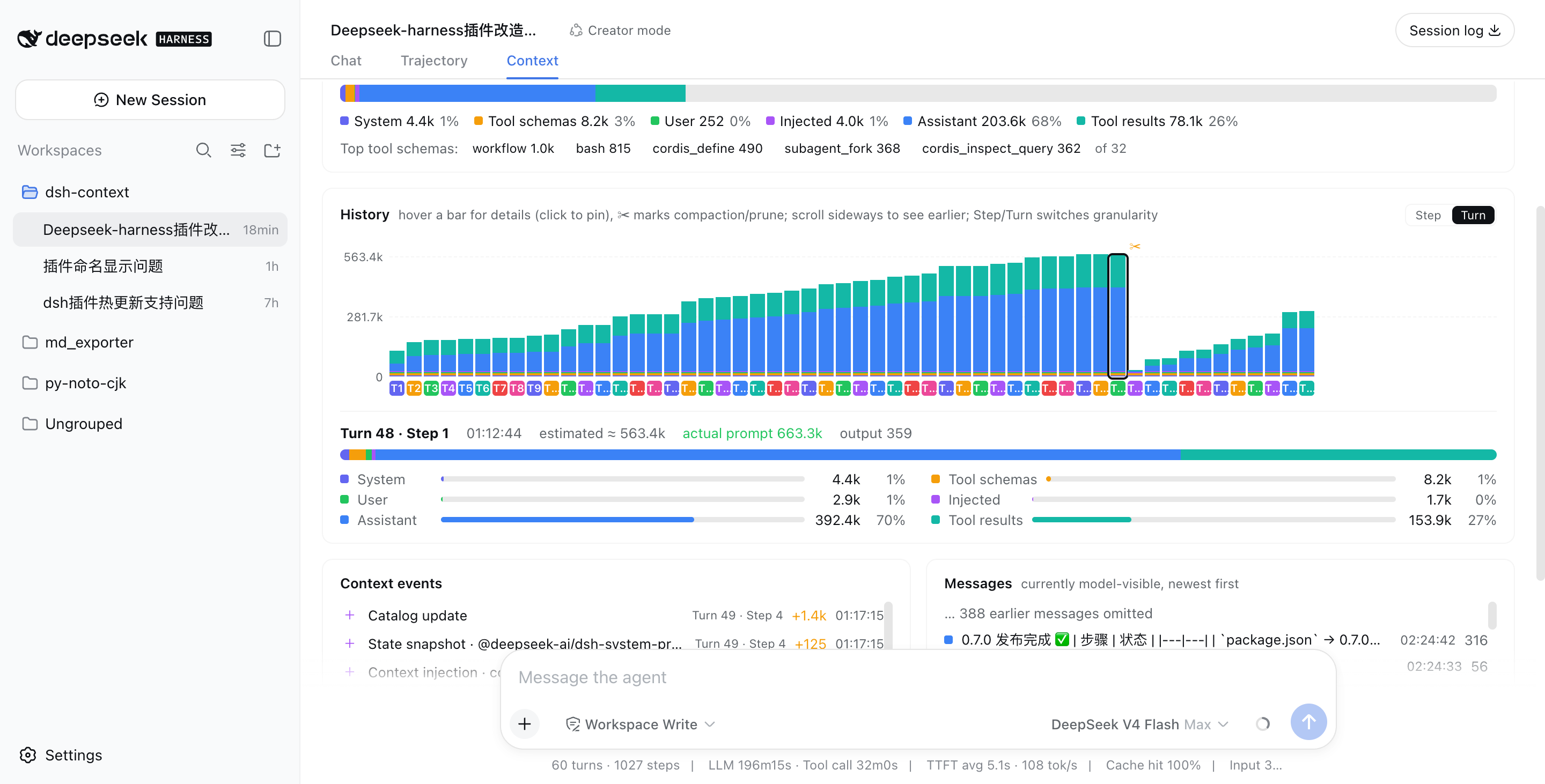
Task: Click the loading spinner near send button
Action: click(1262, 723)
